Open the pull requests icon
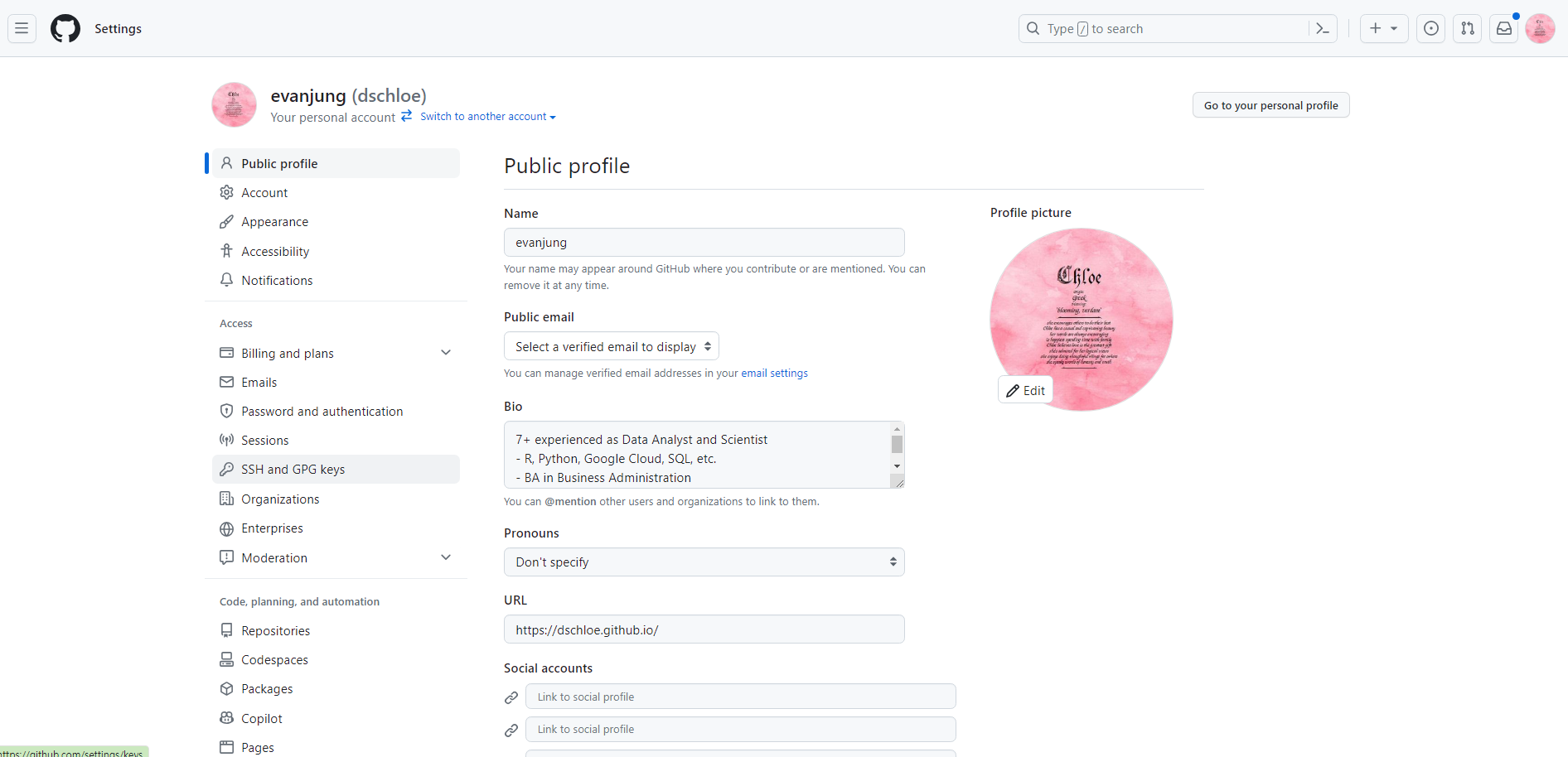The height and width of the screenshot is (757, 1568). [x=1468, y=28]
